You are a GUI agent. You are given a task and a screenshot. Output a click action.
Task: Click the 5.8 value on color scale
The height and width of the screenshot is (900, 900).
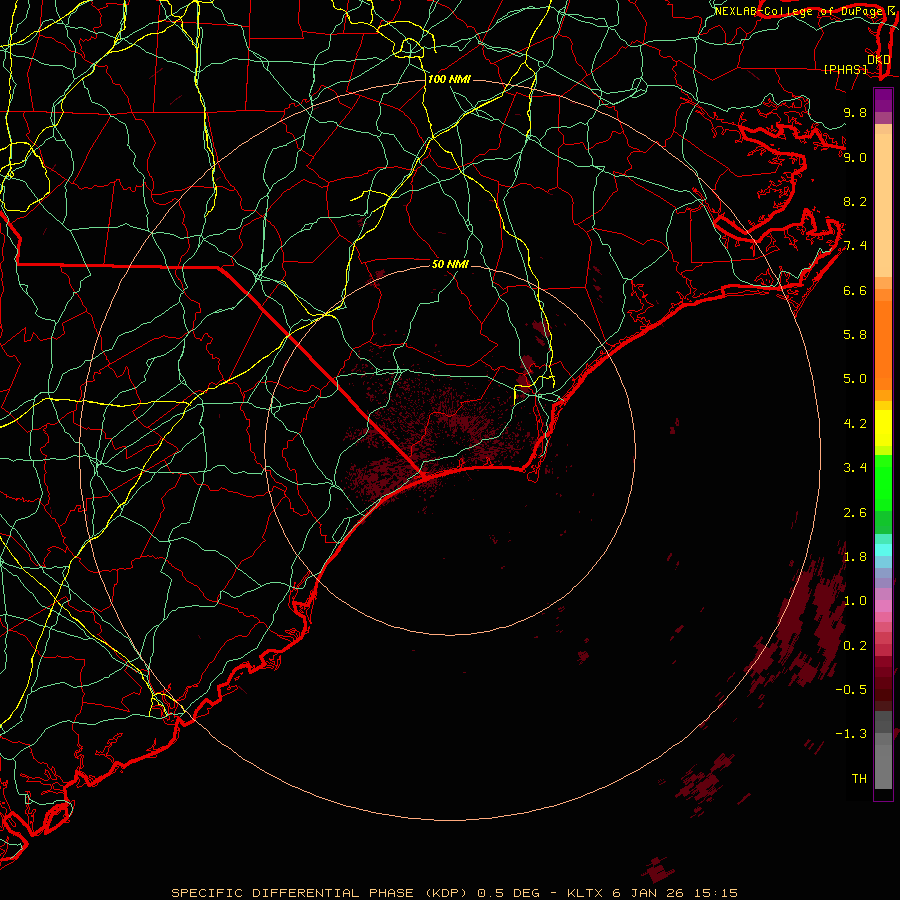(855, 335)
